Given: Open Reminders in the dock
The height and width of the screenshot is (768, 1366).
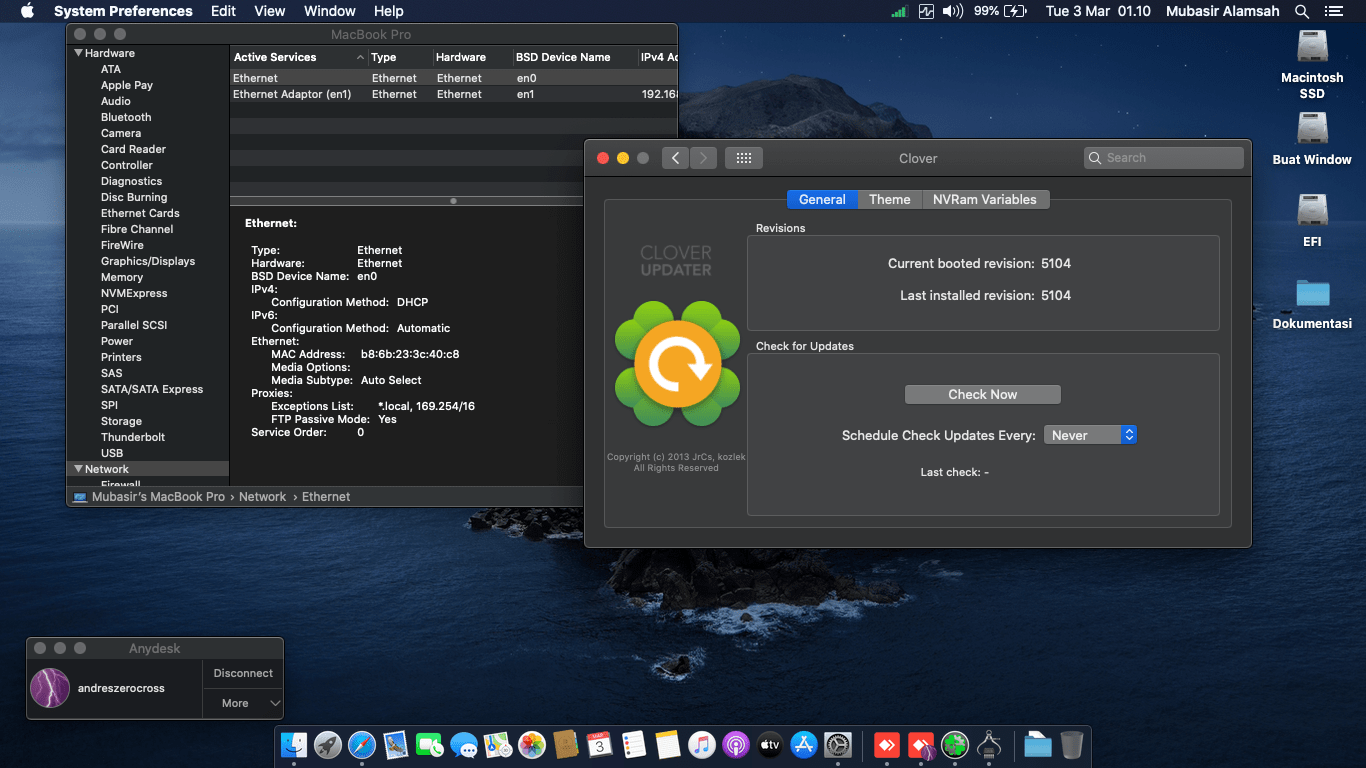Looking at the screenshot, I should [x=634, y=744].
